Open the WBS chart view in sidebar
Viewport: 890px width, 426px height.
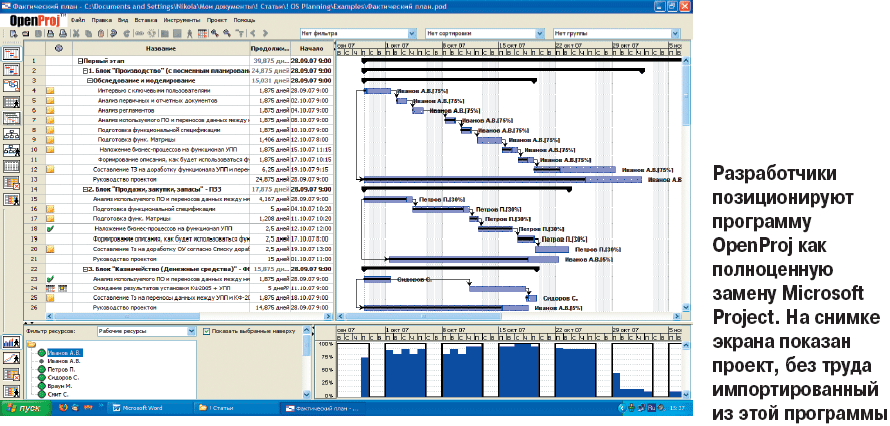point(13,131)
